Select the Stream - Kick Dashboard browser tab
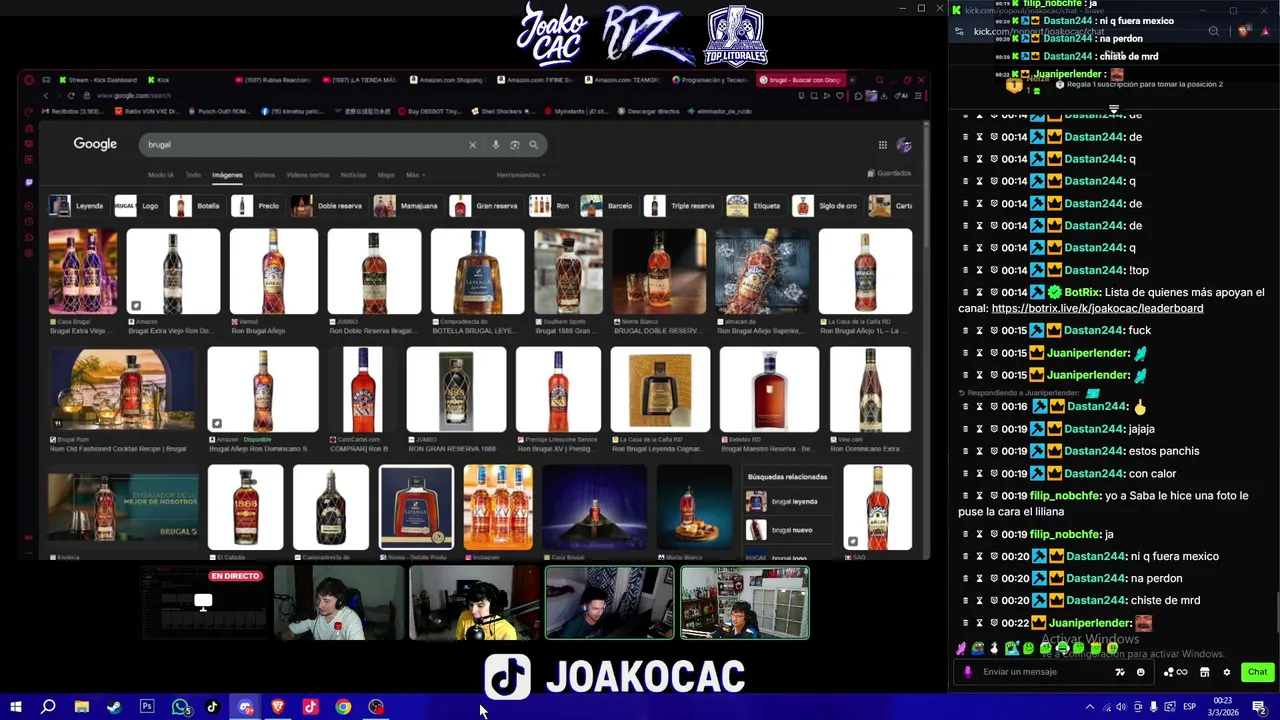The height and width of the screenshot is (720, 1280). tap(97, 80)
